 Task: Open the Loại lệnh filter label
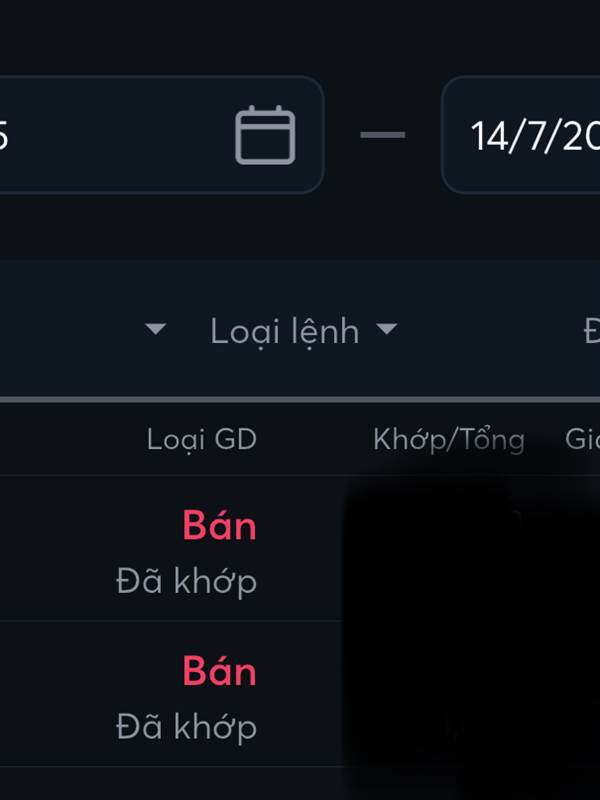point(285,331)
